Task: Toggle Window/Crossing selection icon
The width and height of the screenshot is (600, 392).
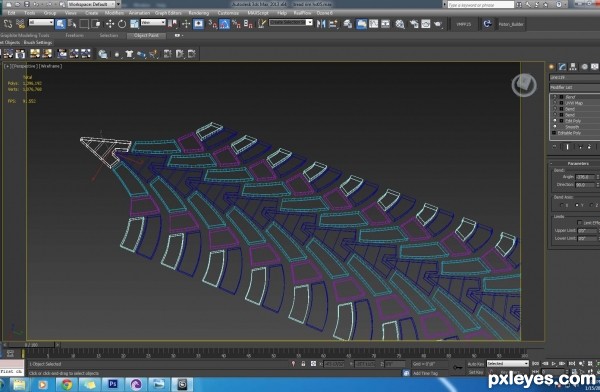Action: (x=96, y=24)
